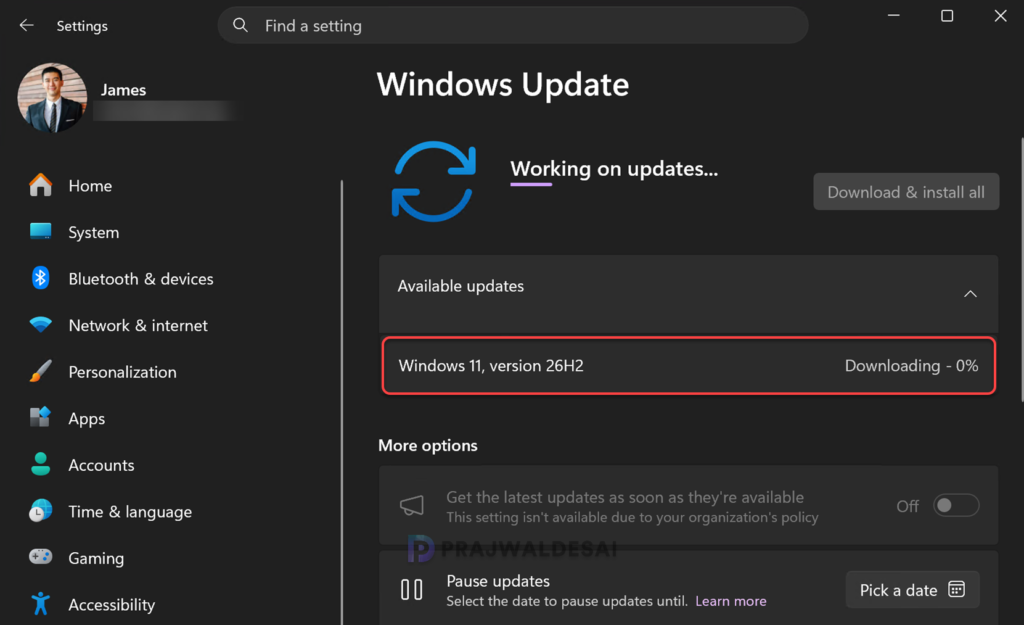Click James profile picture
Viewport: 1024px width, 625px height.
(52, 98)
